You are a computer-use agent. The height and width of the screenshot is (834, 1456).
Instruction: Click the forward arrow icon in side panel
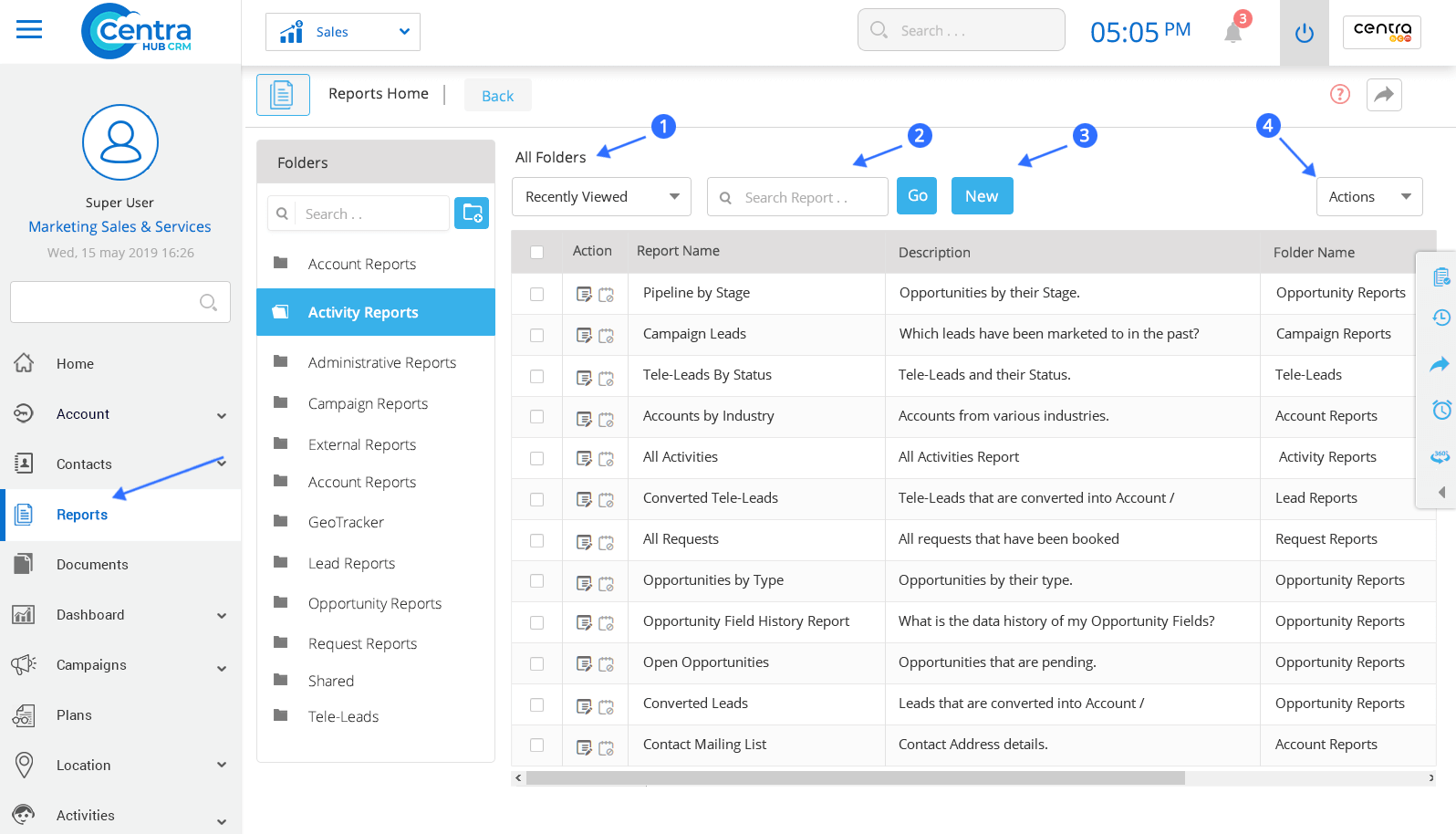1440,364
